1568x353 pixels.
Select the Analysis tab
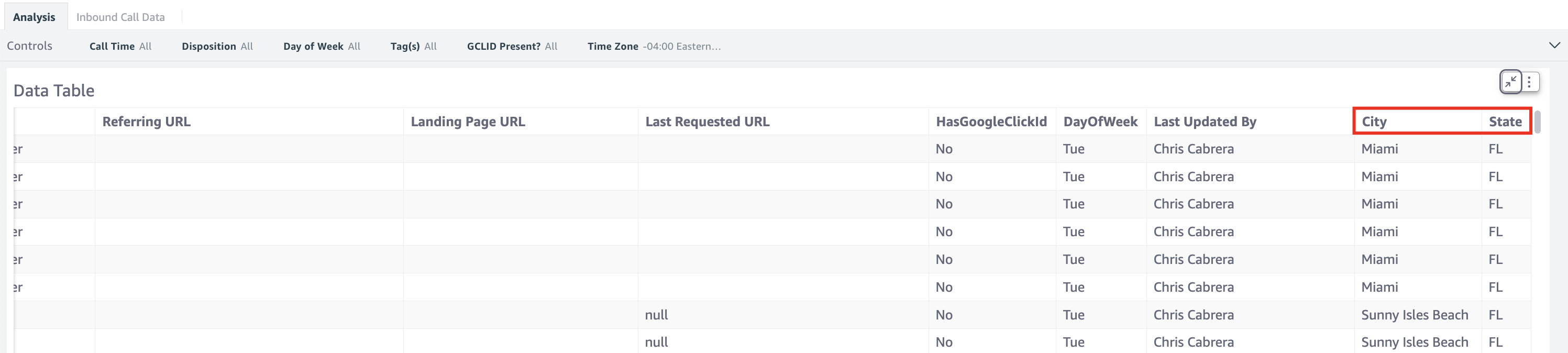tap(34, 17)
